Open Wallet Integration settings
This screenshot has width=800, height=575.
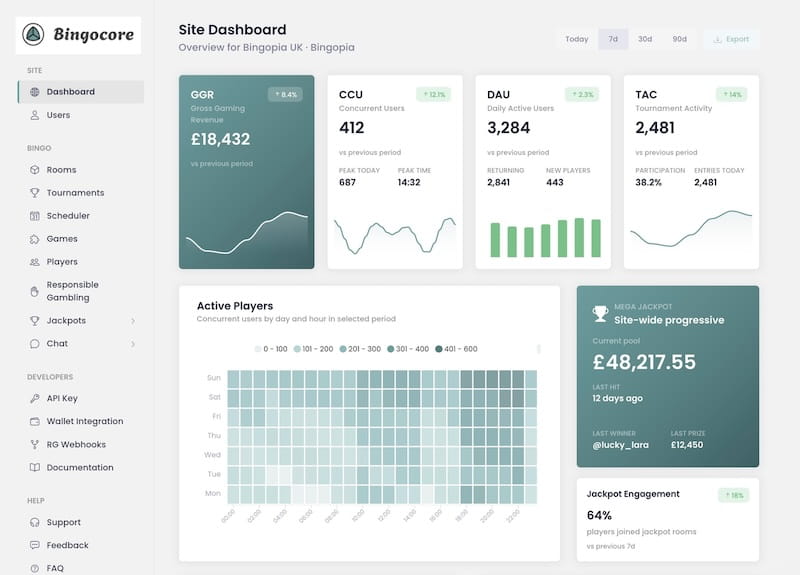(x=81, y=421)
